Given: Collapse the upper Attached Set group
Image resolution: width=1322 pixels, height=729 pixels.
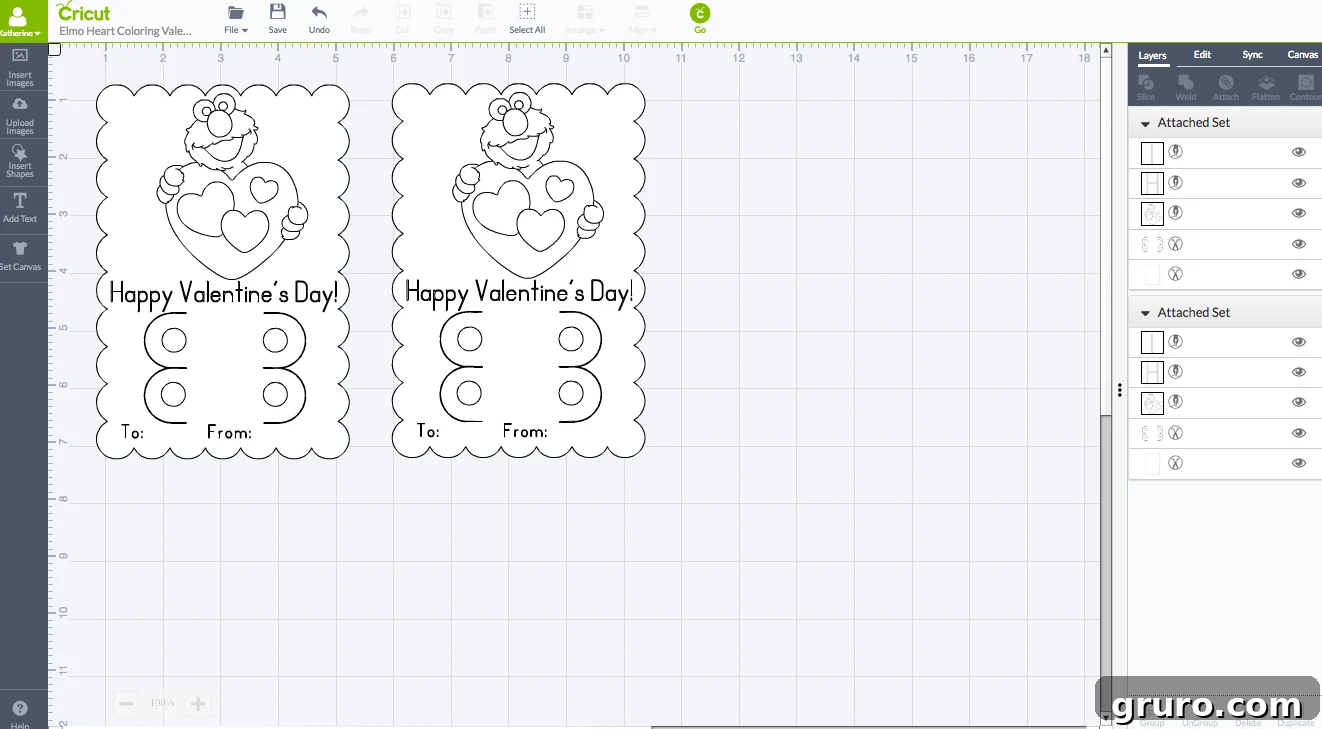Looking at the screenshot, I should pyautogui.click(x=1145, y=123).
